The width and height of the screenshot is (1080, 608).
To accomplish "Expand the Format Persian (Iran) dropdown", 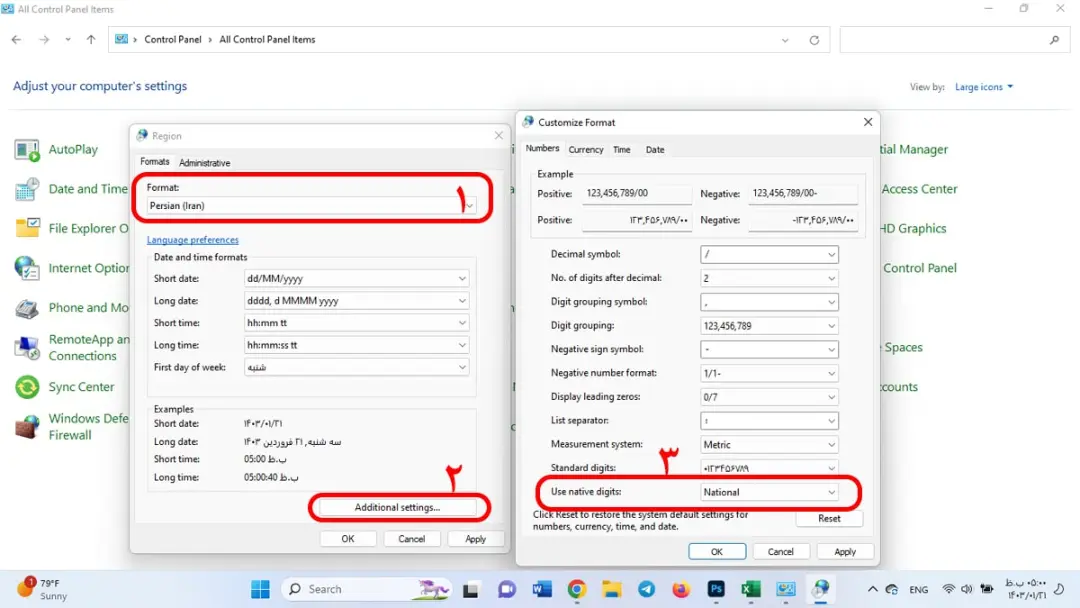I will pyautogui.click(x=311, y=205).
